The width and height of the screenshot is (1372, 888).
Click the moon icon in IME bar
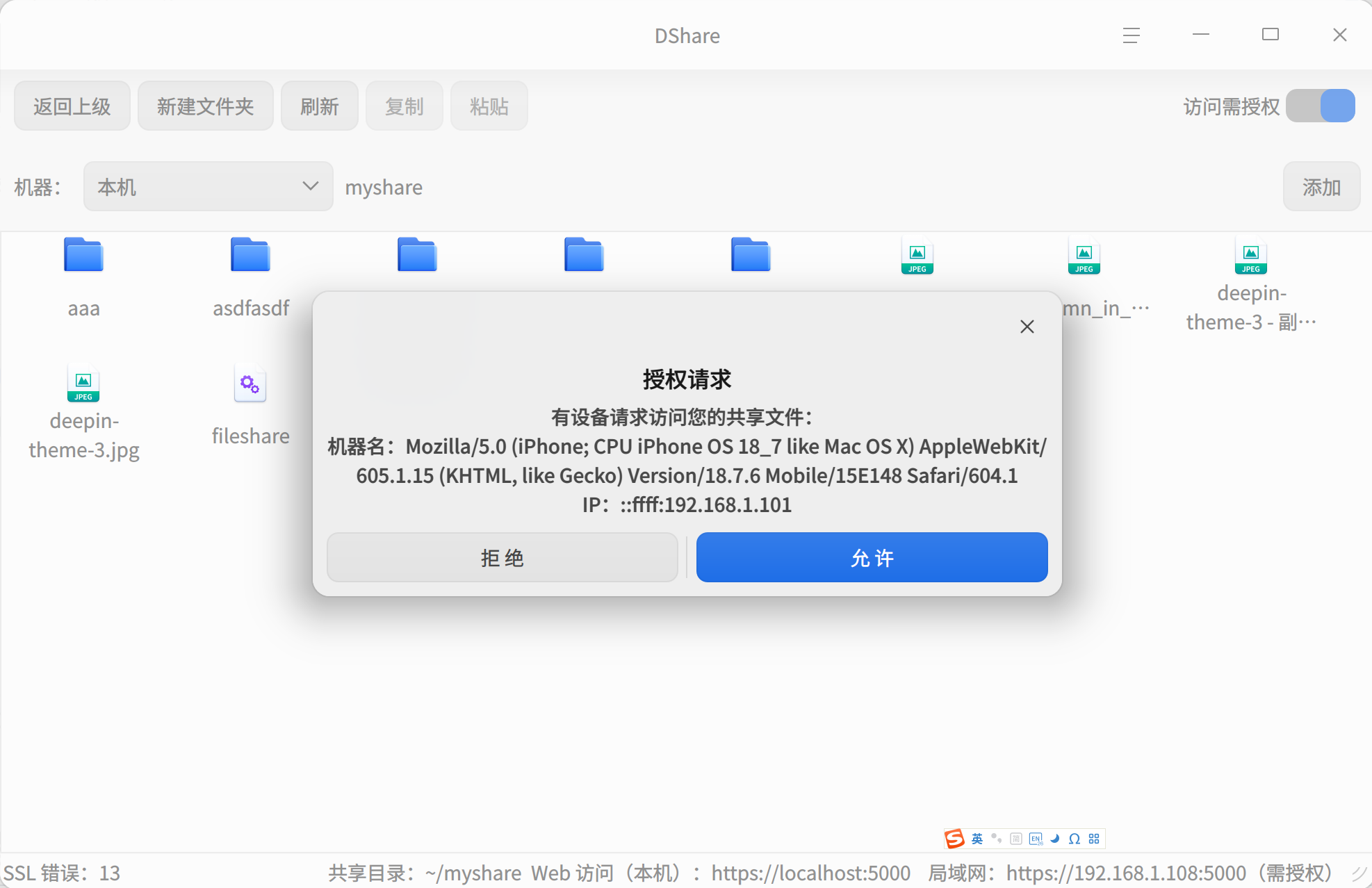tap(1055, 839)
